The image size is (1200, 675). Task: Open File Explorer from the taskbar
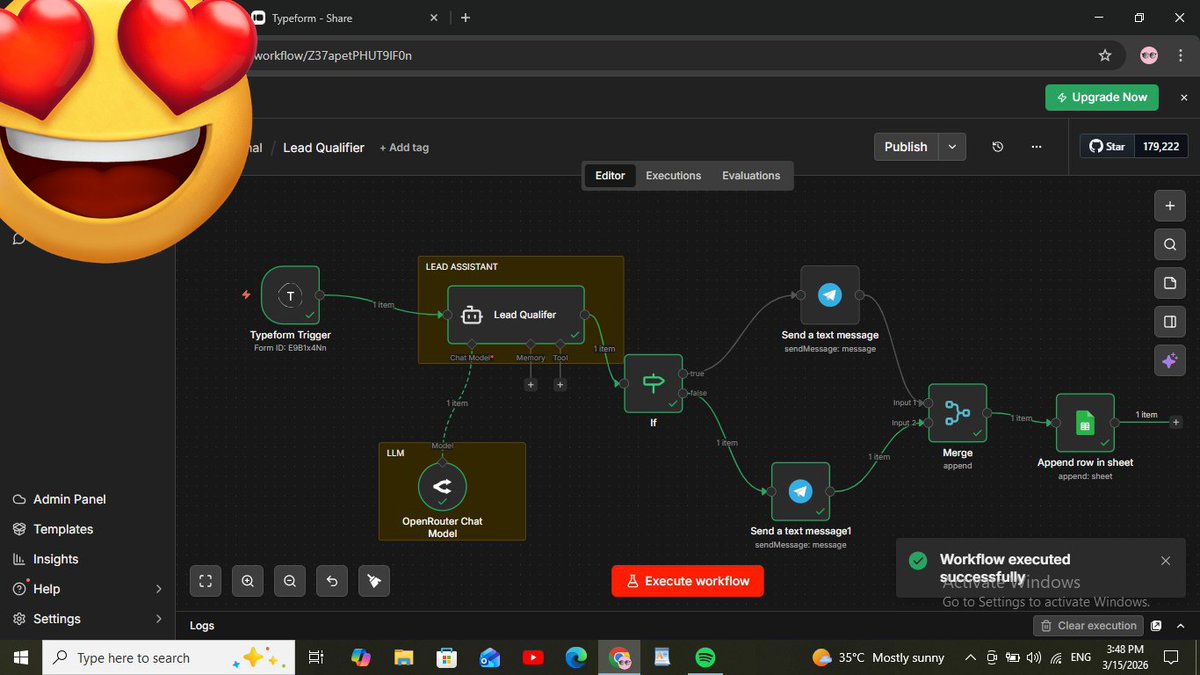click(x=403, y=657)
